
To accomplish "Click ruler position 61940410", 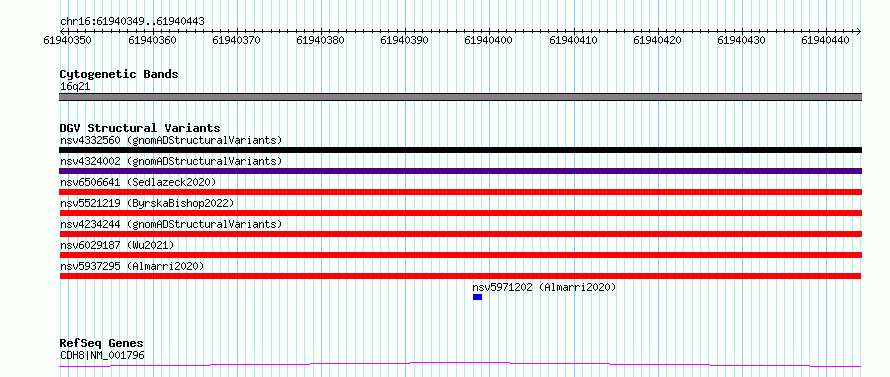I will coord(574,40).
